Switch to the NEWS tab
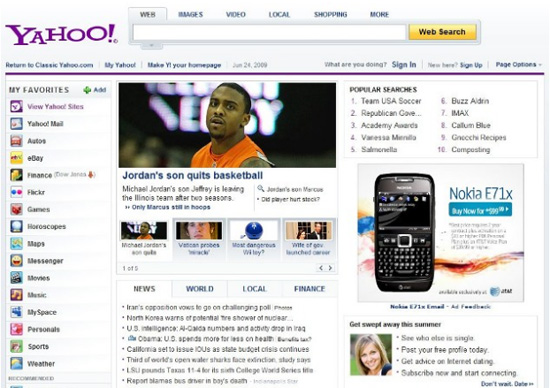This screenshot has width=550, height=388. coord(144,289)
